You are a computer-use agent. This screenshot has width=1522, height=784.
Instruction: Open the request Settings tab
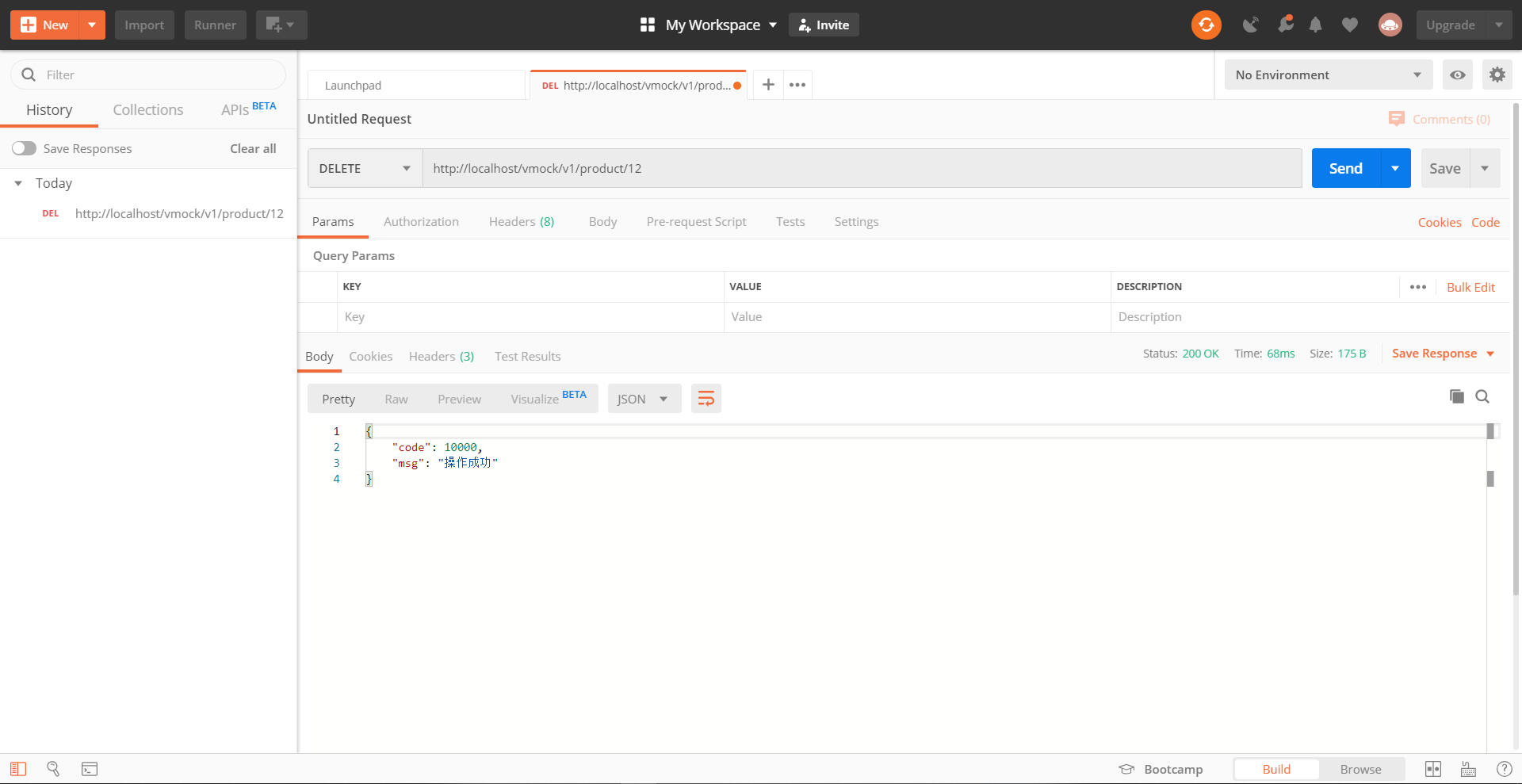pyautogui.click(x=856, y=222)
